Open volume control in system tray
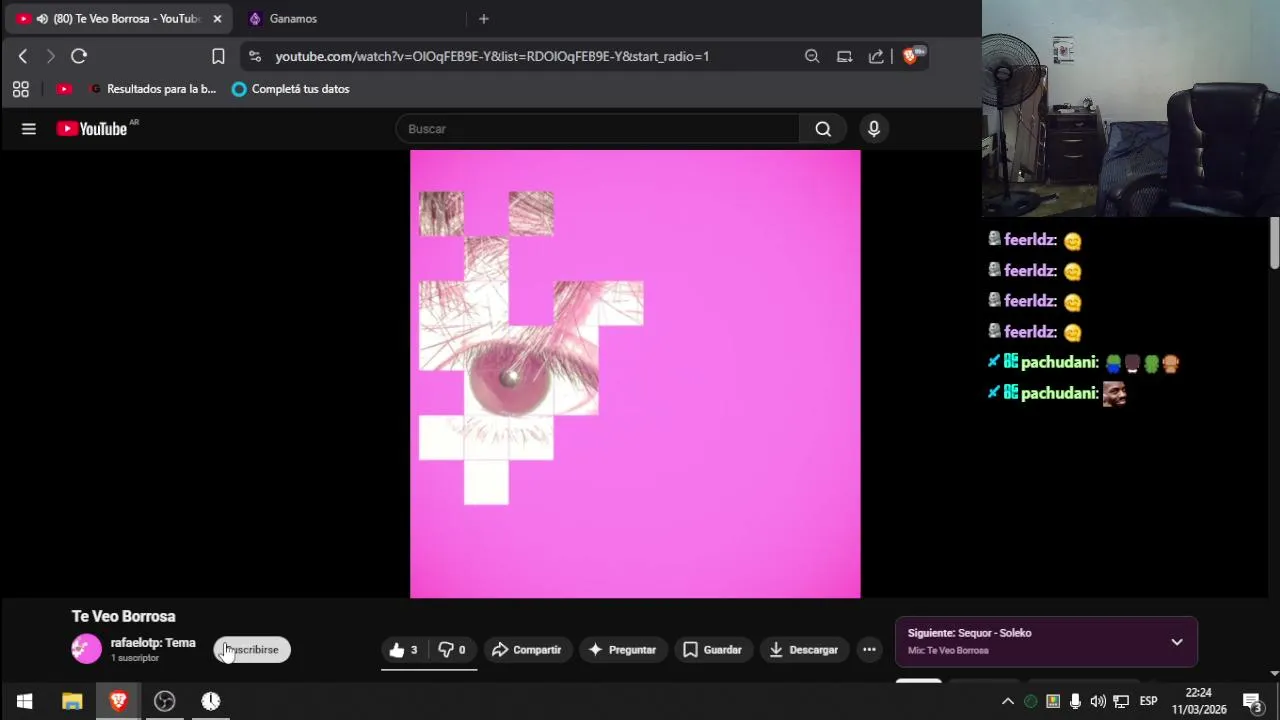This screenshot has height=720, width=1280. [1098, 701]
